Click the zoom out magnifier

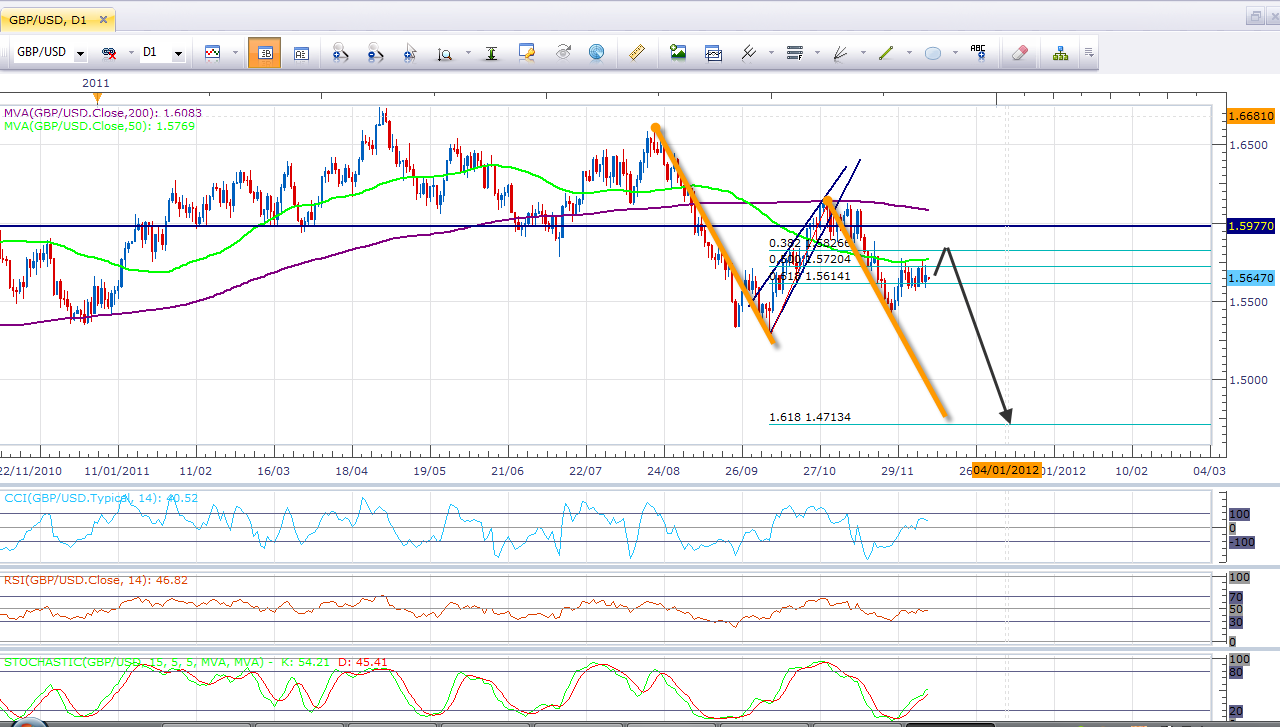(375, 53)
